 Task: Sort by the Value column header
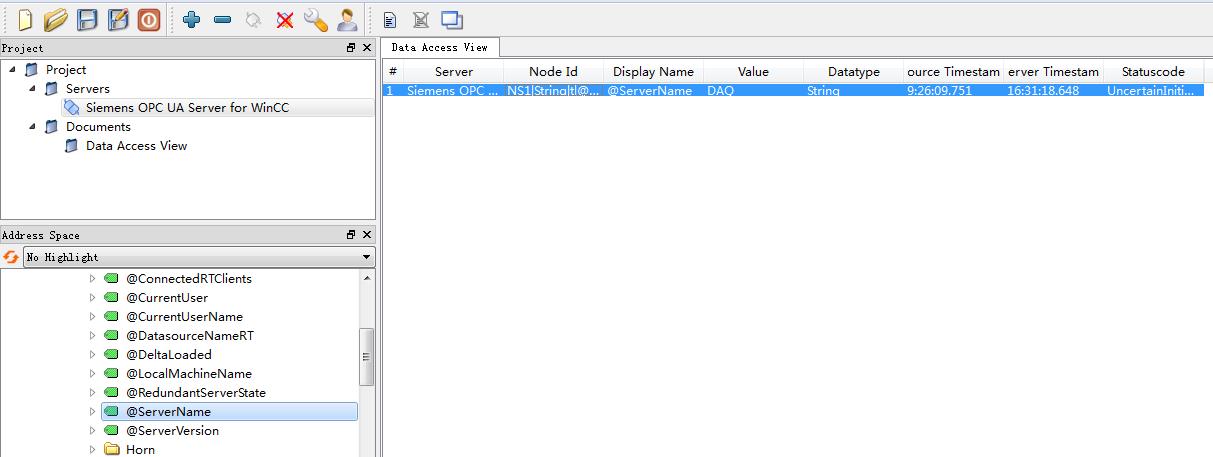click(753, 72)
